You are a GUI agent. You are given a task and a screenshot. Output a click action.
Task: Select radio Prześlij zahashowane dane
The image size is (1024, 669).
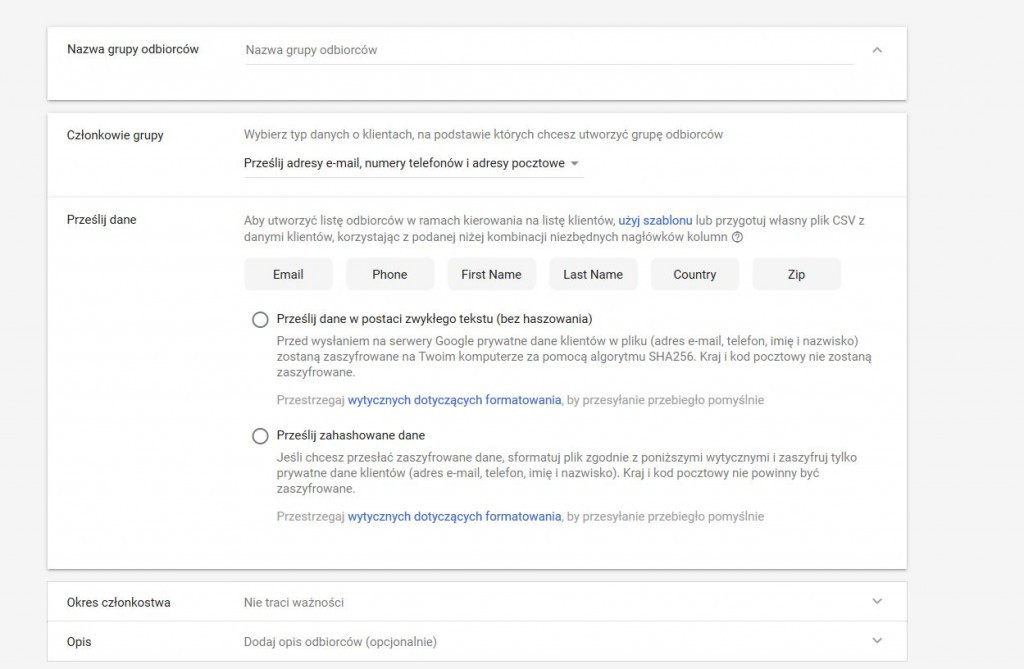(260, 436)
